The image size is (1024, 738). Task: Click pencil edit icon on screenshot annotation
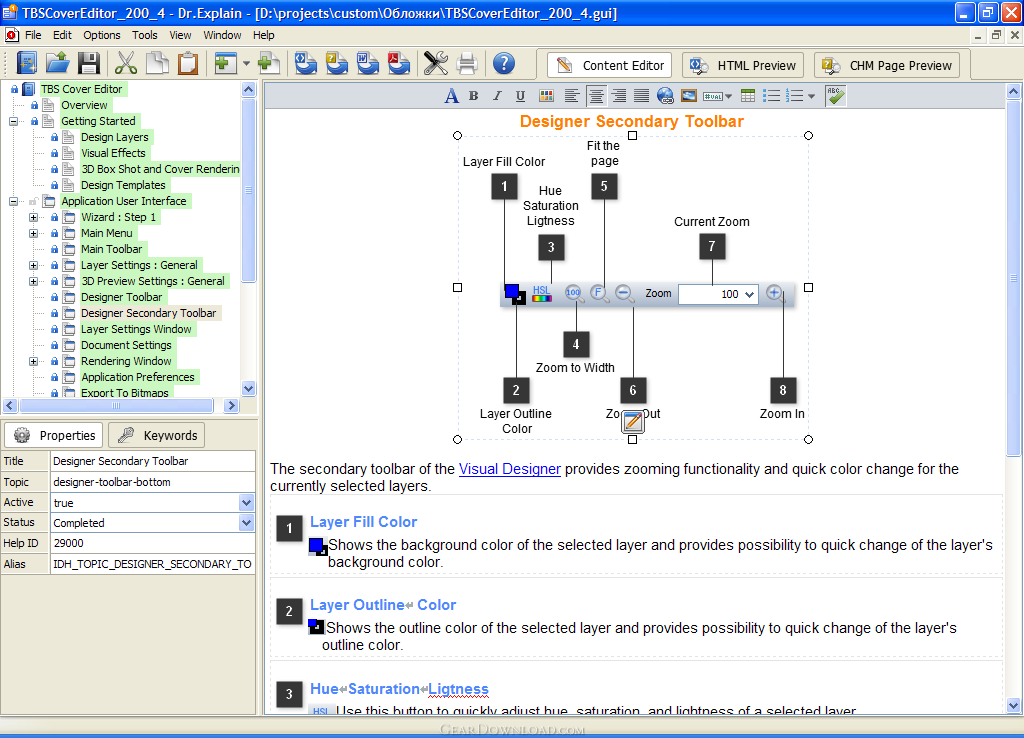633,421
